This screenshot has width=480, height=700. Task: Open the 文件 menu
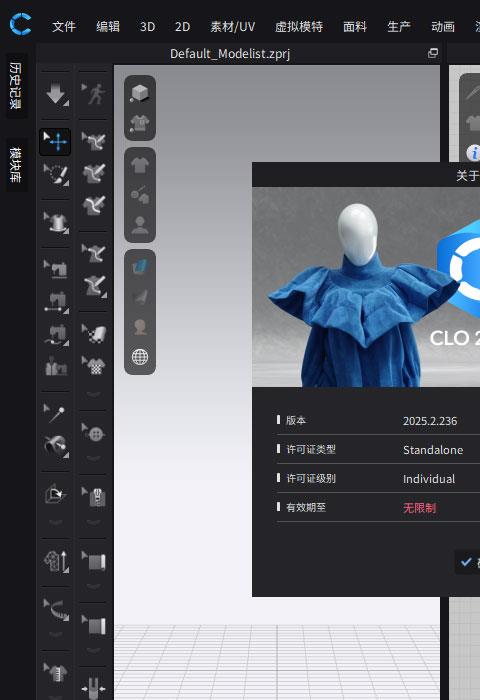[x=64, y=27]
